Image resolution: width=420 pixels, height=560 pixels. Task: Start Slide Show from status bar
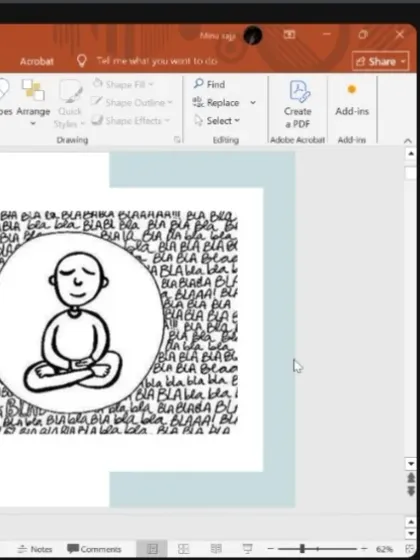[x=248, y=549]
